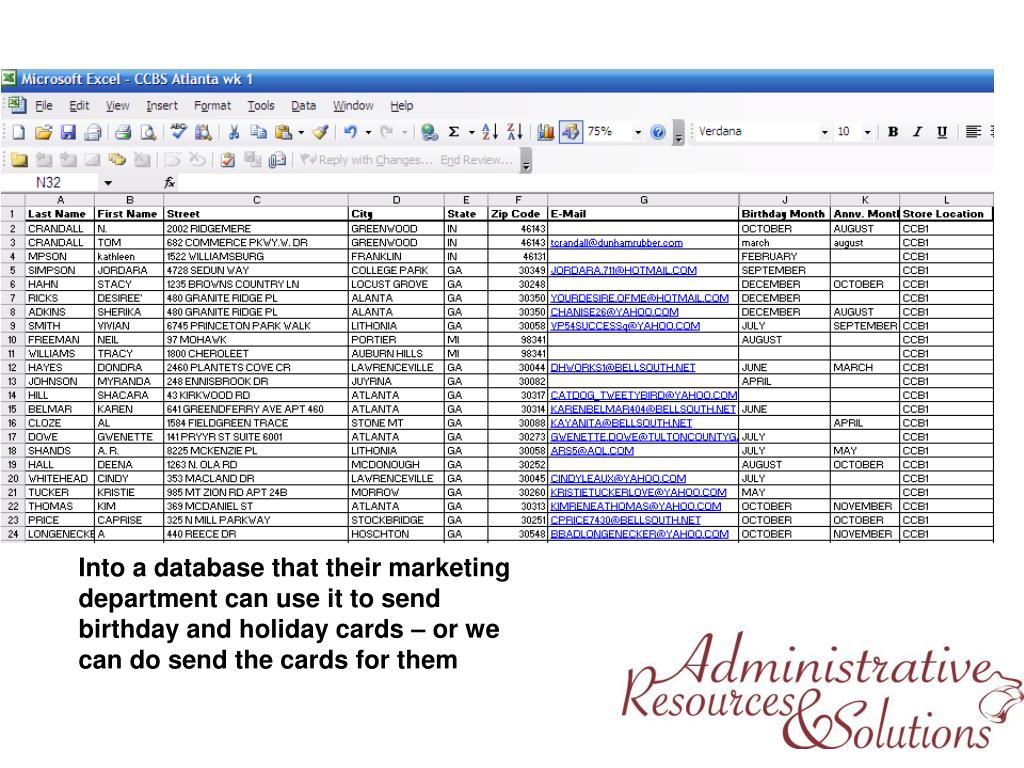
Task: Select the Birthday Month header cell
Action: point(784,214)
